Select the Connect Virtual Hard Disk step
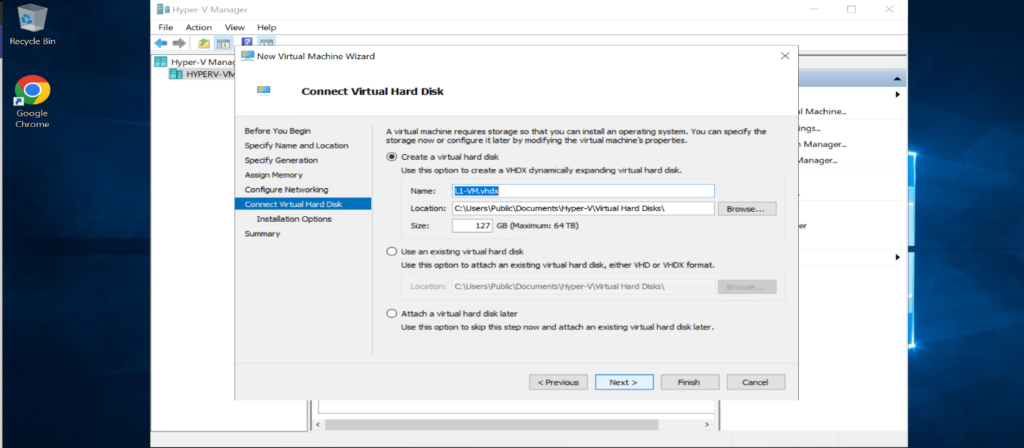1024x448 pixels. (303, 204)
